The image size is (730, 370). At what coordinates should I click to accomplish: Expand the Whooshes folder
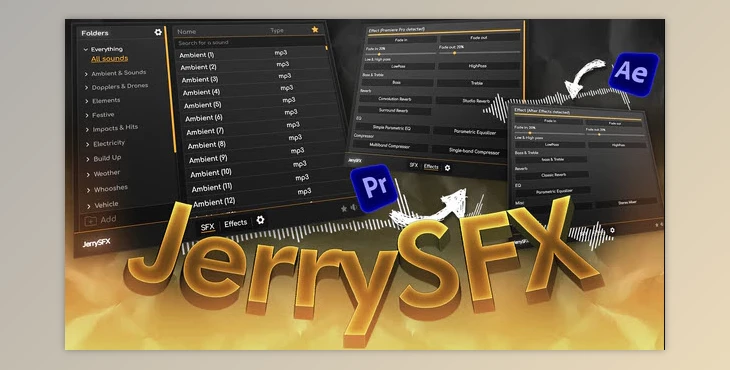[88, 190]
